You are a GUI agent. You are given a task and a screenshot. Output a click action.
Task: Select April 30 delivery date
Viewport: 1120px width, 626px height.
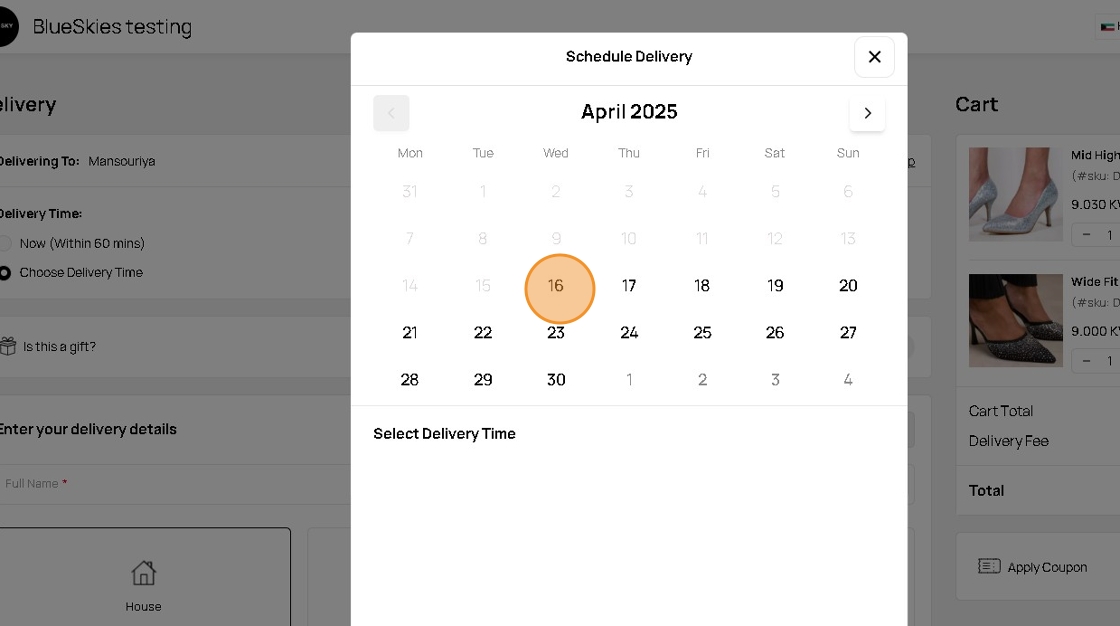pos(556,380)
